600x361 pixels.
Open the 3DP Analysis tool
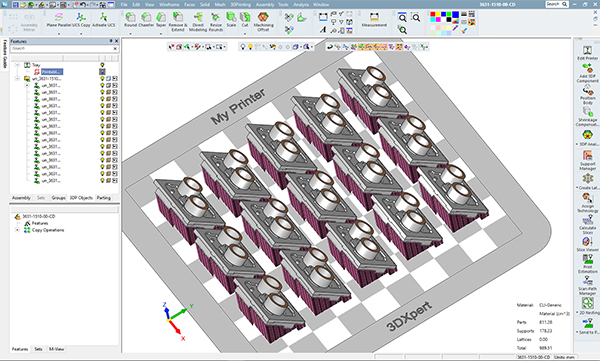tap(587, 138)
